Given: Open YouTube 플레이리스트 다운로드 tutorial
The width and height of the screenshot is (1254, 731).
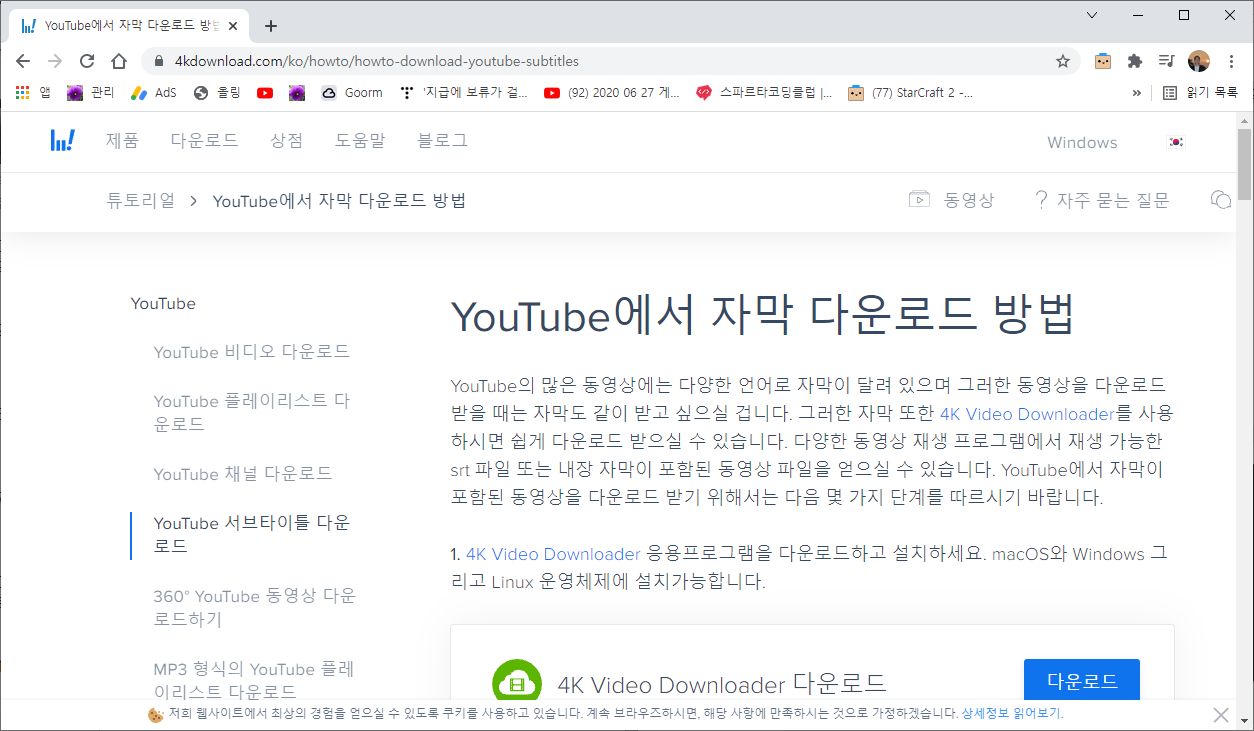Looking at the screenshot, I should (252, 413).
